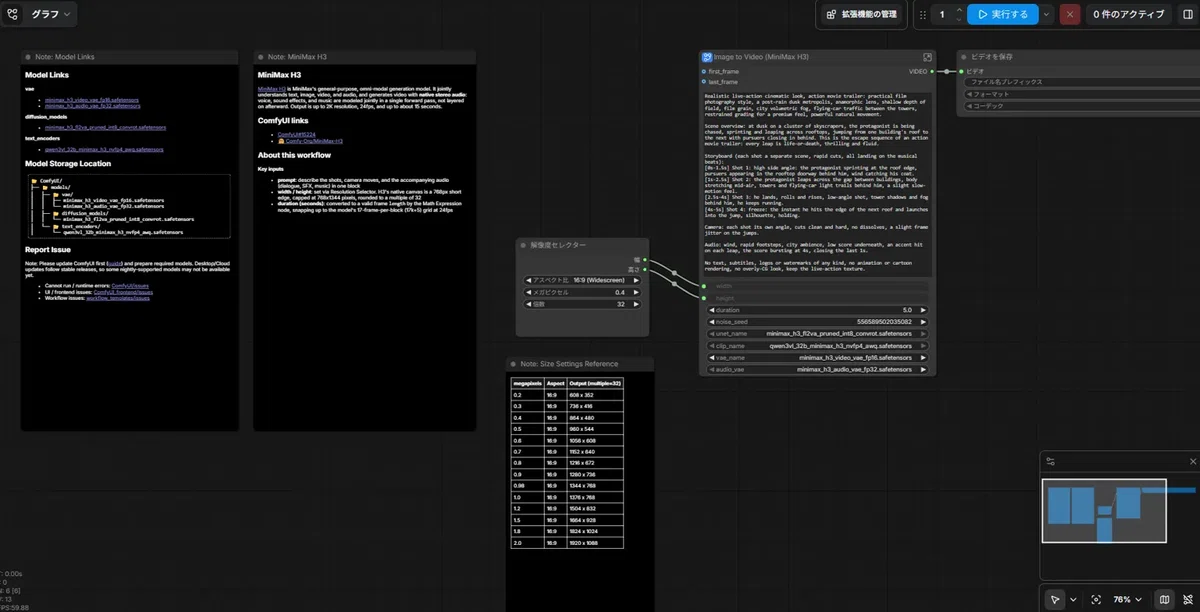1200x612 pixels.
Task: Click the ファイル名プレフィックス field
Action: pyautogui.click(x=1081, y=82)
